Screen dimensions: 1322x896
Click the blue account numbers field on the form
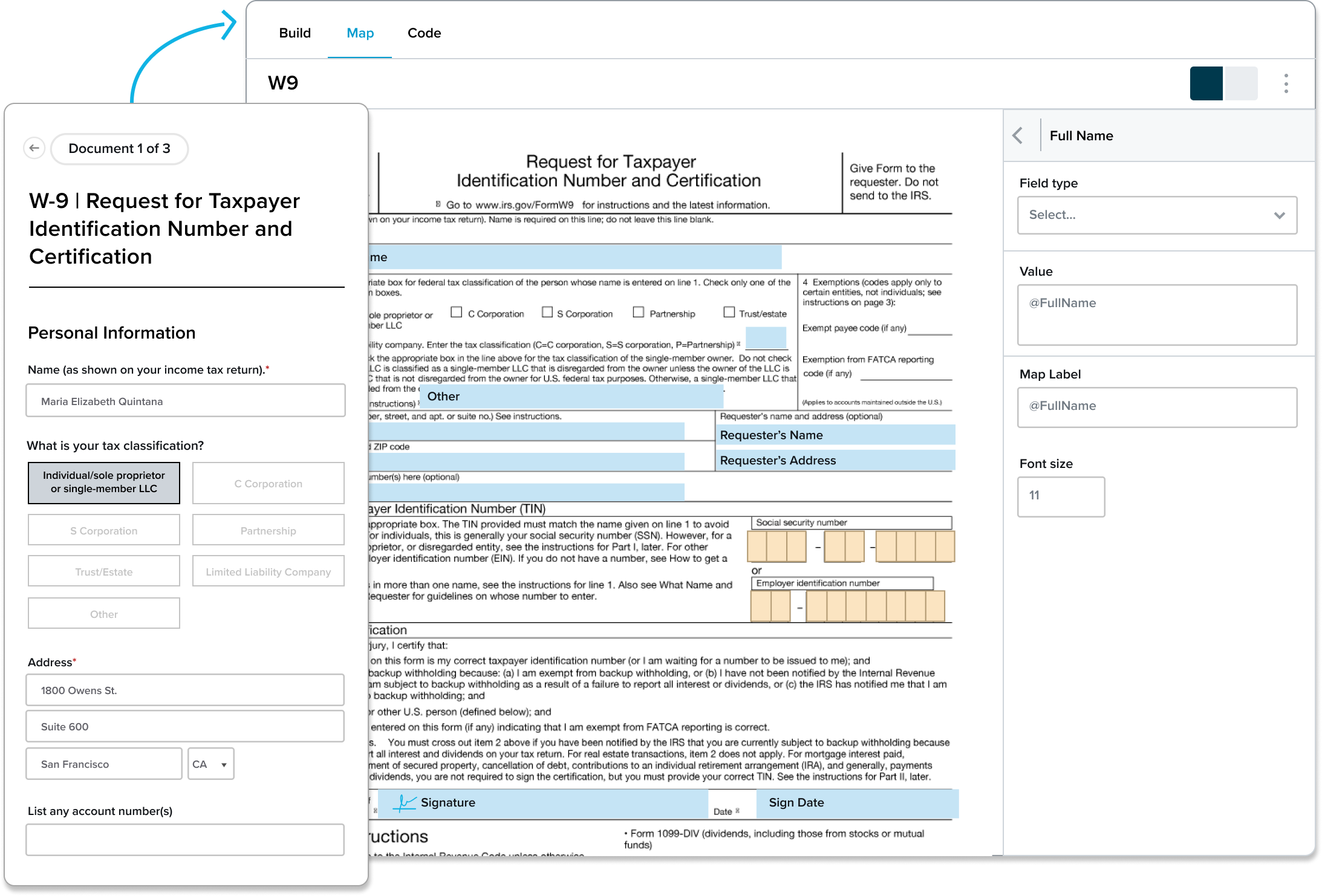click(x=526, y=492)
